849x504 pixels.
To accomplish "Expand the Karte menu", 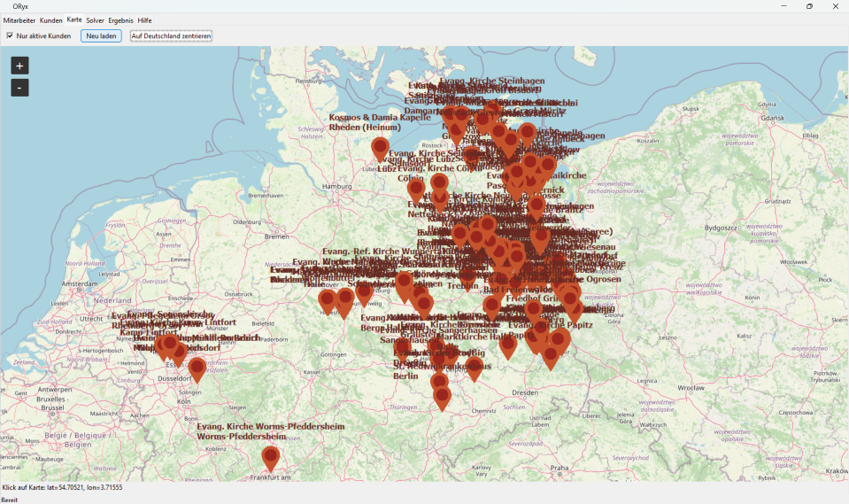I will [74, 20].
